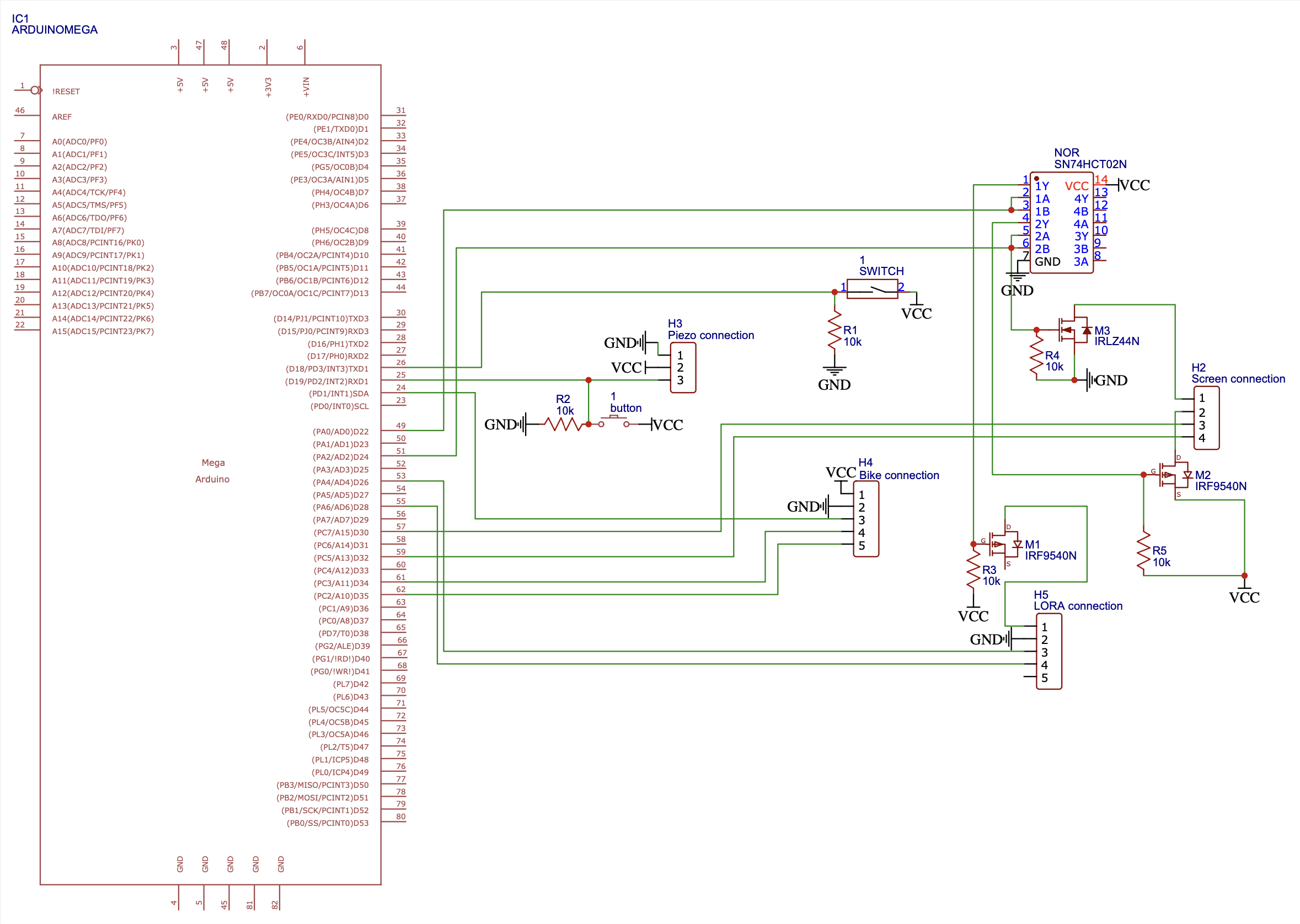The image size is (1300, 924).
Task: Select the H5 LORA connection header
Action: (x=1048, y=652)
